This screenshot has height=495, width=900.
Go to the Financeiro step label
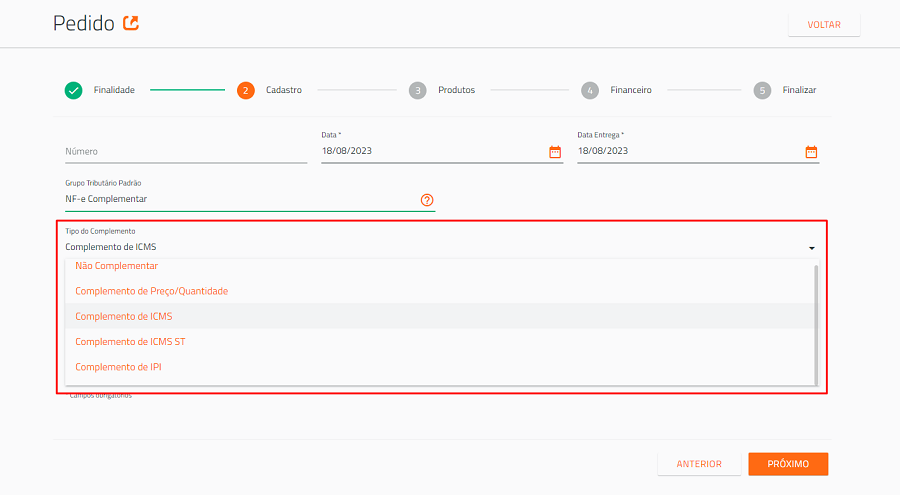point(631,90)
